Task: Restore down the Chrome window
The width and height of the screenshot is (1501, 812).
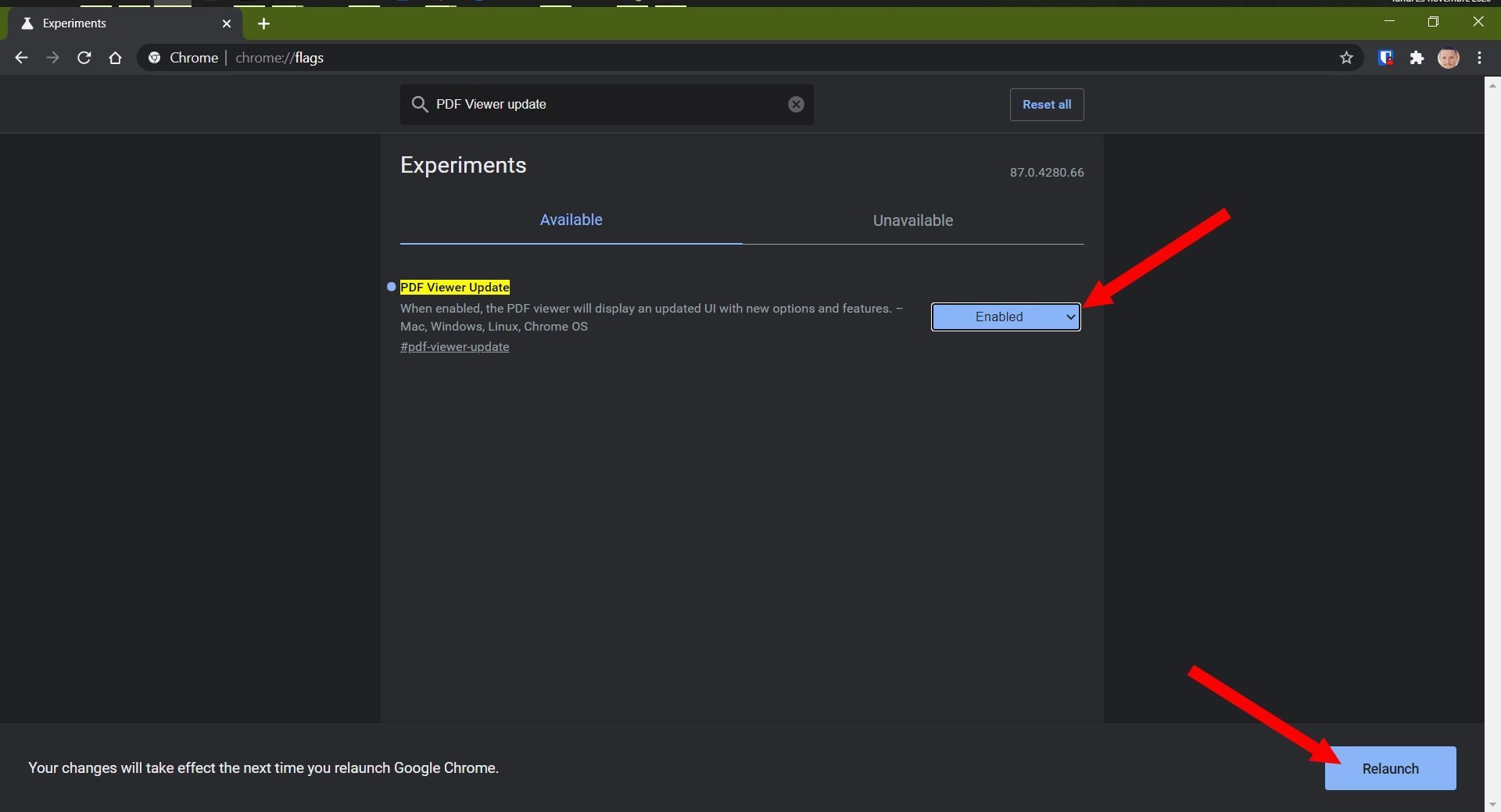Action: pos(1433,22)
